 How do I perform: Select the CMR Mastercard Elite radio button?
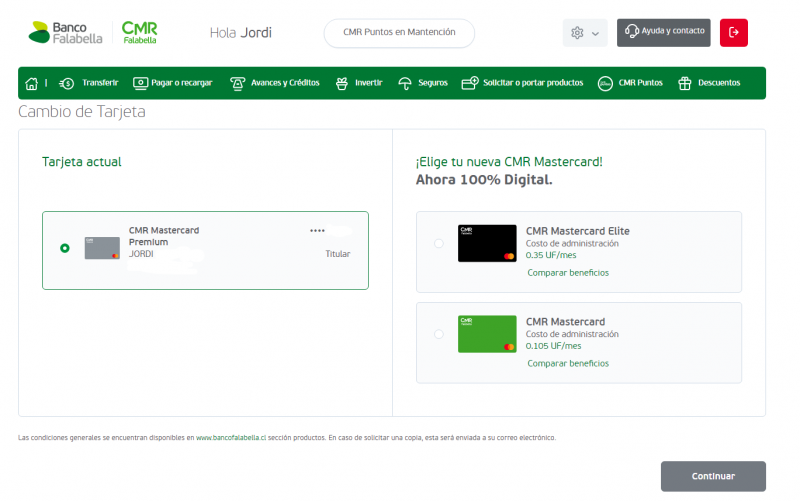[439, 243]
